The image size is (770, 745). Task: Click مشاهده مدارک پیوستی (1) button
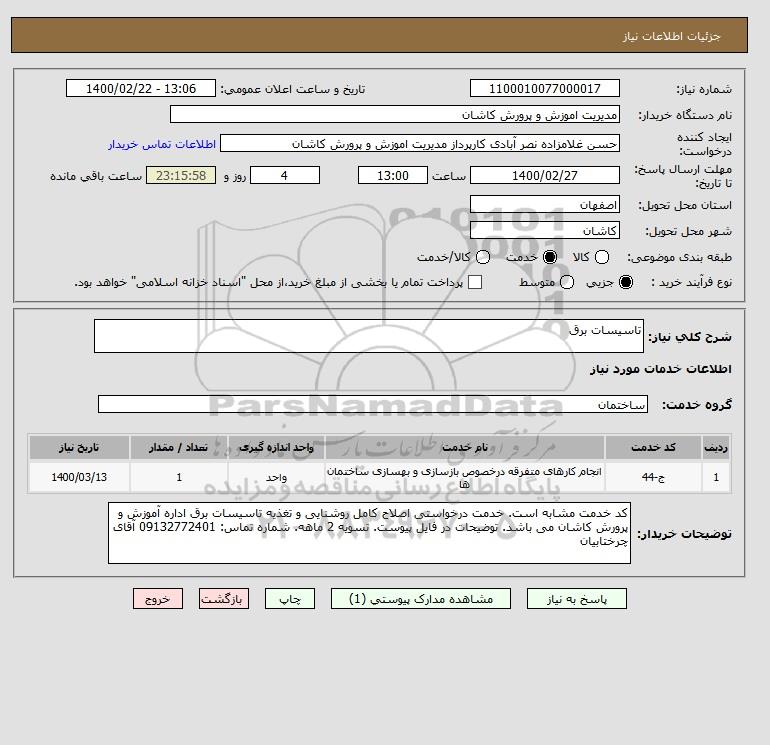[x=421, y=599]
